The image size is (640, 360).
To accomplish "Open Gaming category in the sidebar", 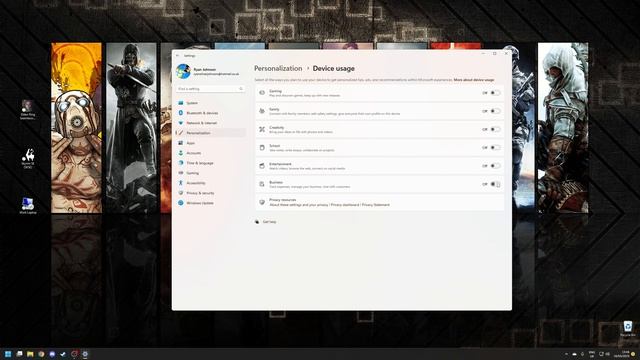I will [x=210, y=173].
